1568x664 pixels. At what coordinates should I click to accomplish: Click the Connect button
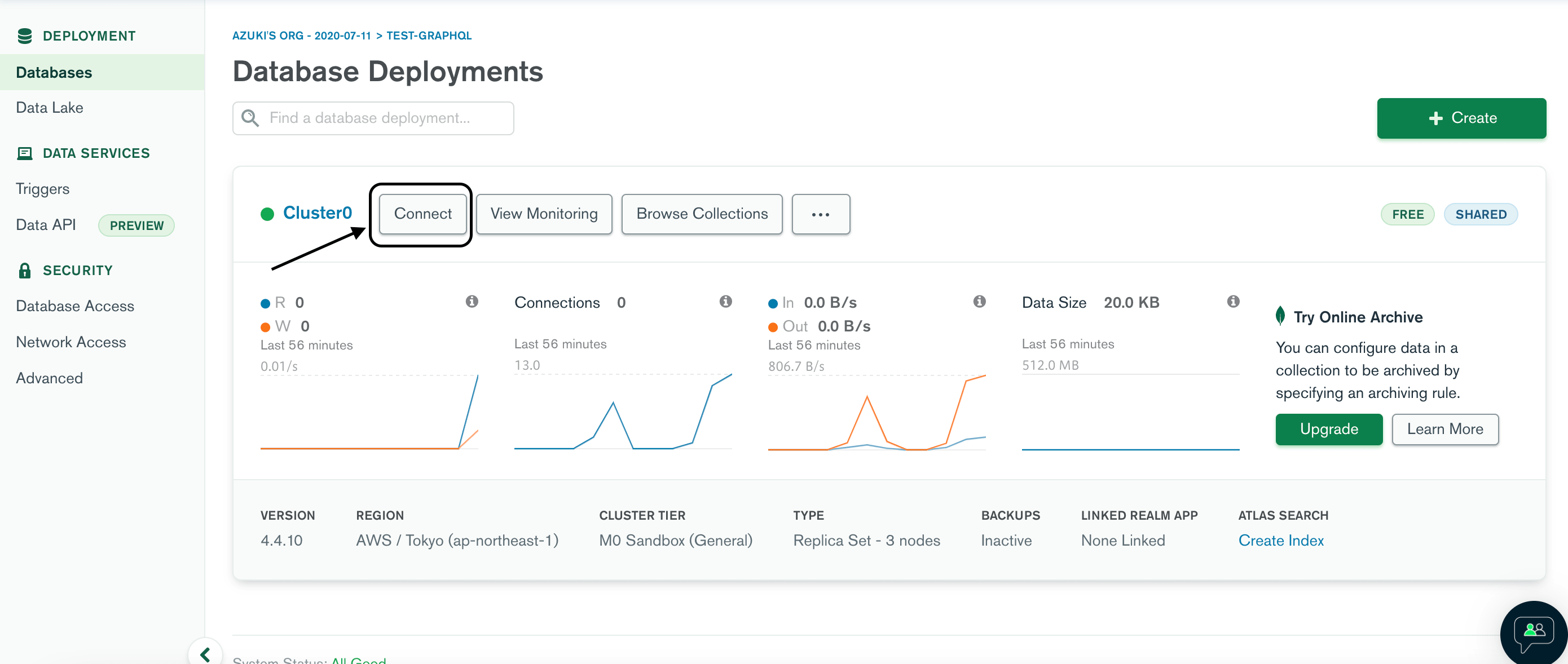pyautogui.click(x=422, y=214)
